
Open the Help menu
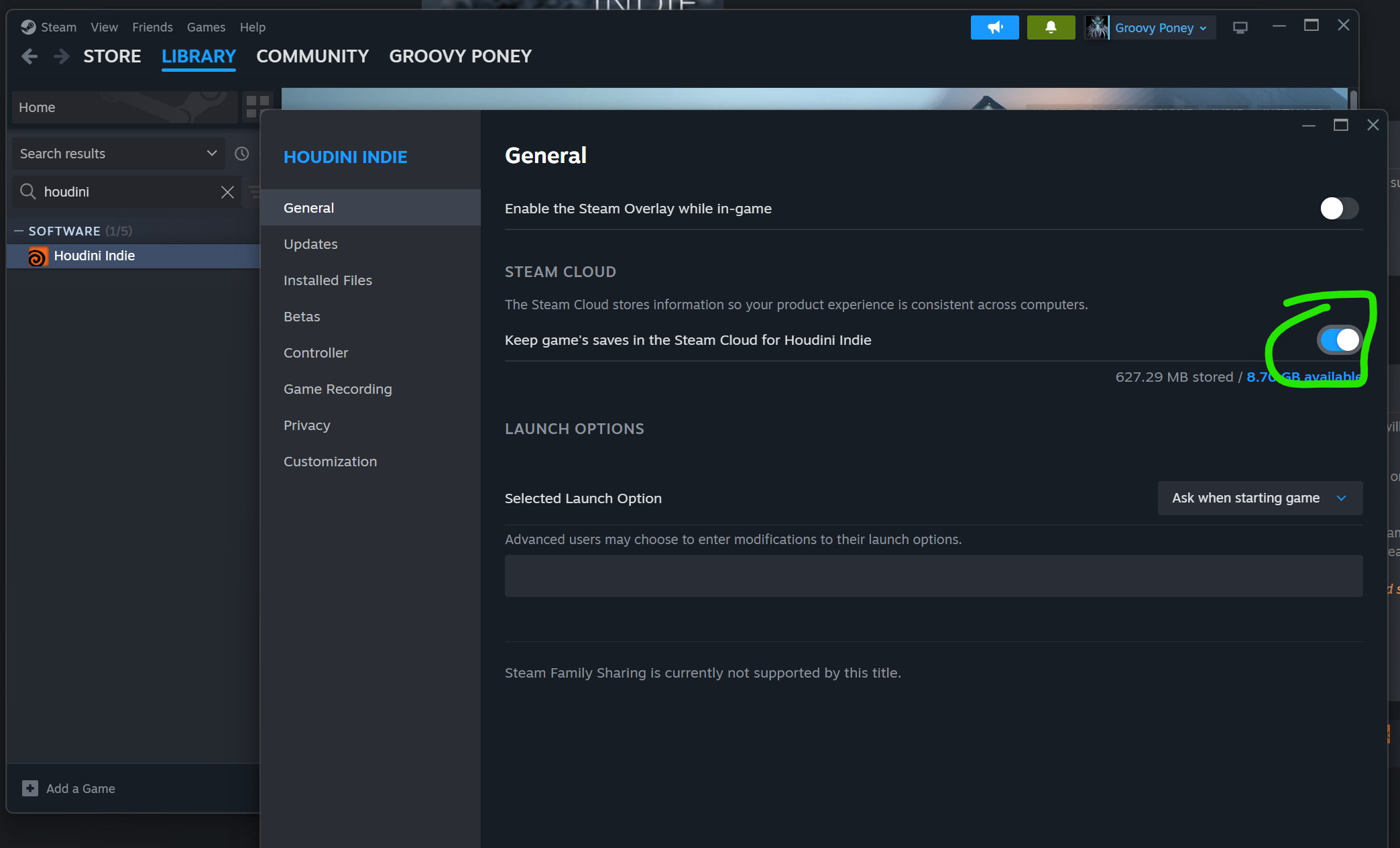[253, 28]
